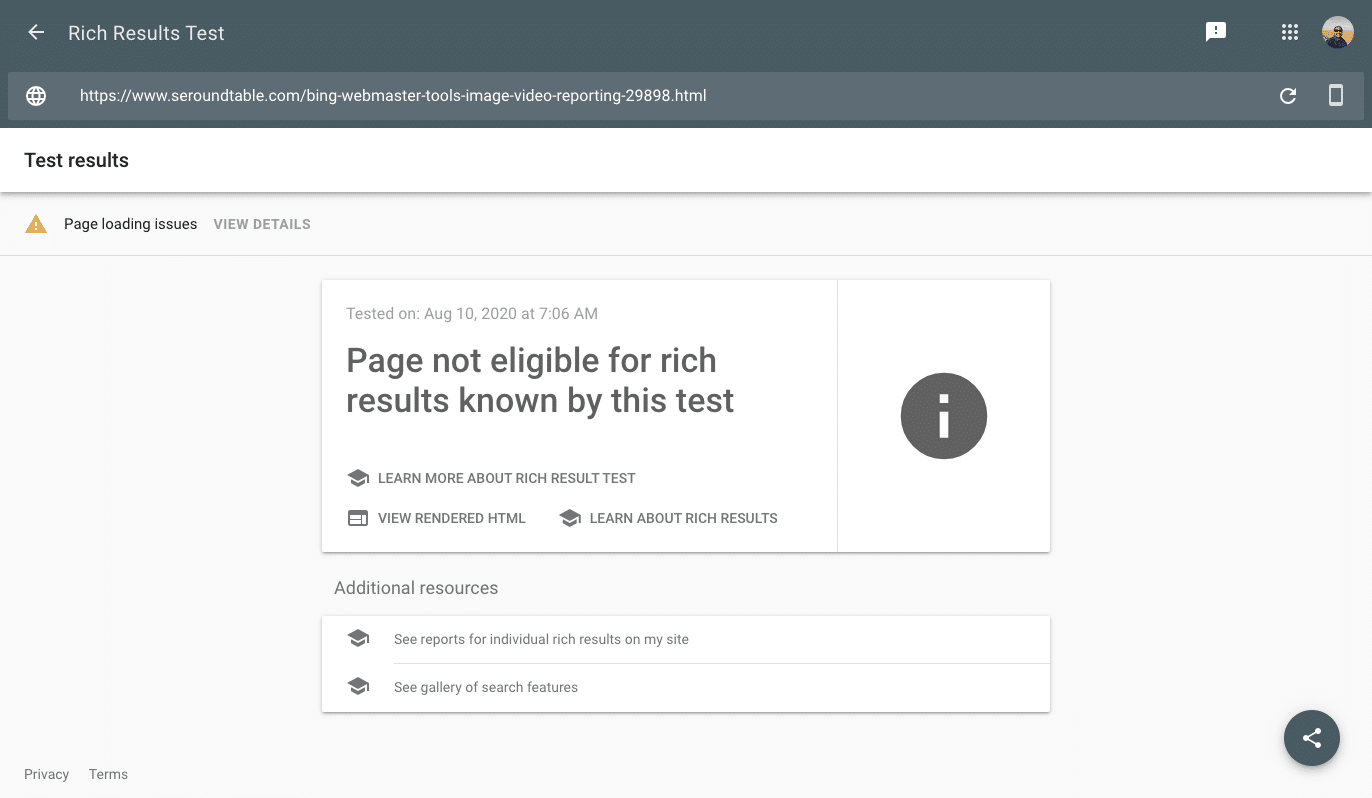Click the Rich Results Test title

click(146, 33)
